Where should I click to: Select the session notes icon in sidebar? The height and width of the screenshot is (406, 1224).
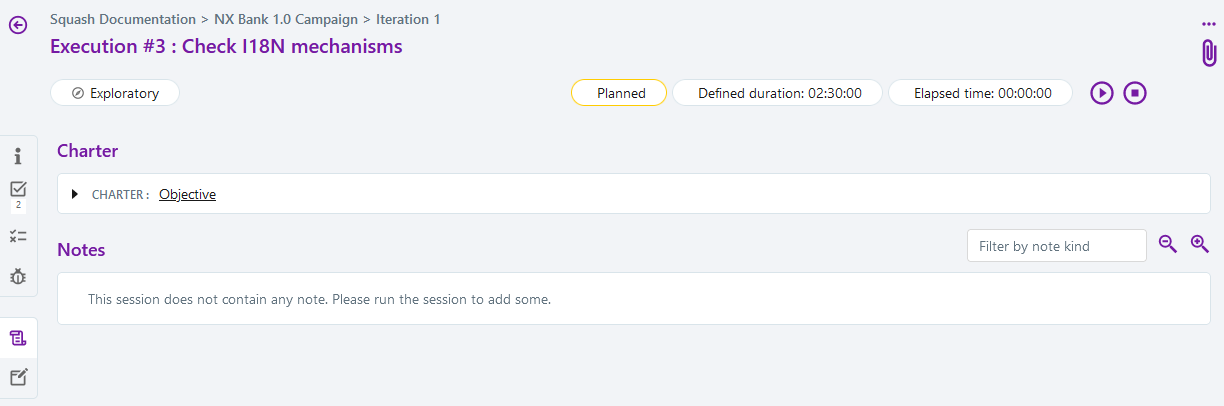coord(18,338)
